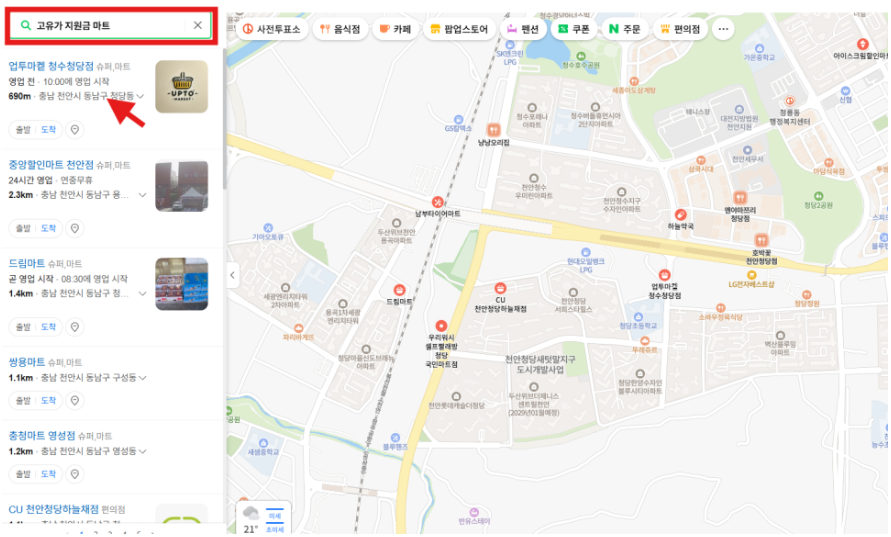The width and height of the screenshot is (891, 537).
Task: Click the 기아오토큐 service marker
Action: pyautogui.click(x=268, y=228)
